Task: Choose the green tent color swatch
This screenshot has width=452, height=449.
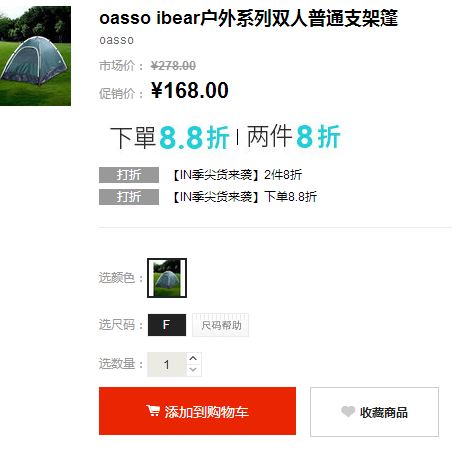Action: point(167,278)
